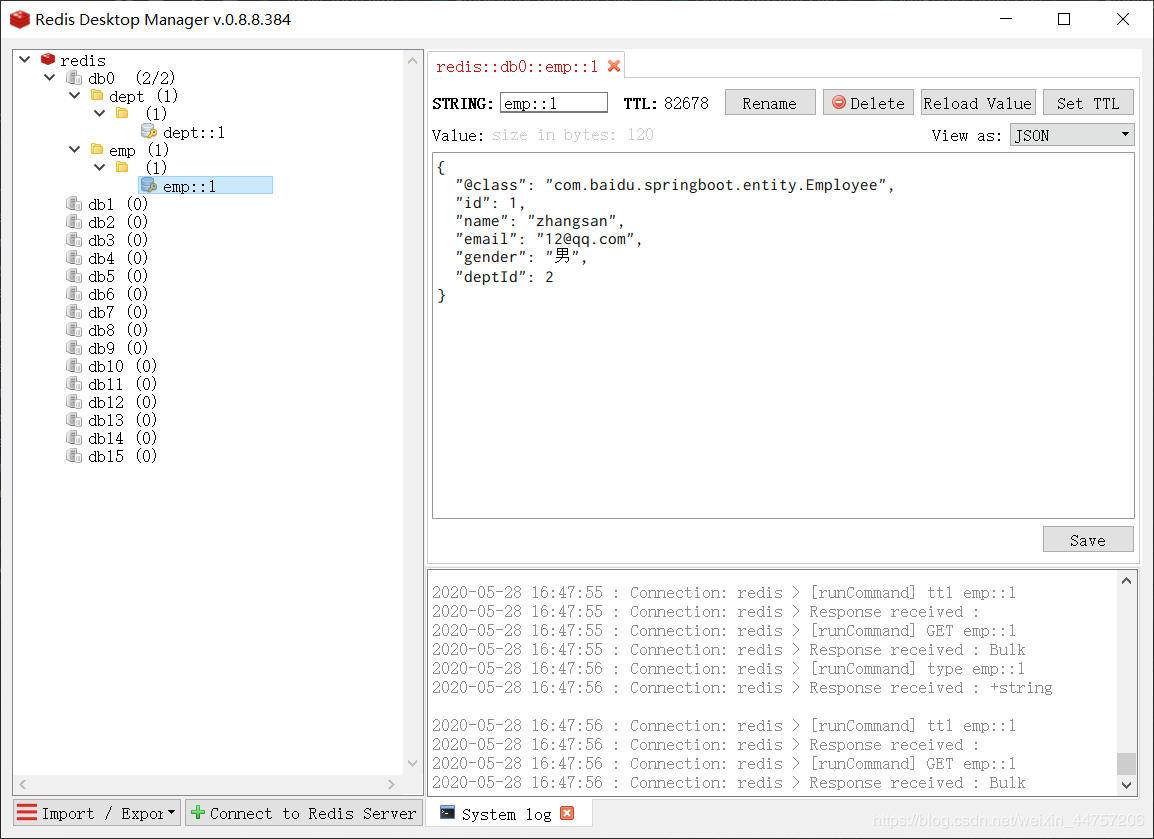Open the Import / Export menu
The width and height of the screenshot is (1154, 839).
[97, 813]
